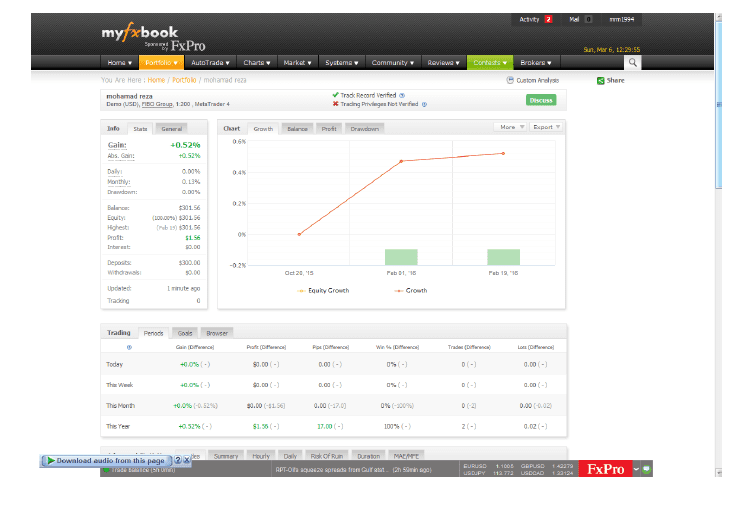This screenshot has height=516, width=742.
Task: Select the Drawdown chart tab
Action: click(x=364, y=129)
